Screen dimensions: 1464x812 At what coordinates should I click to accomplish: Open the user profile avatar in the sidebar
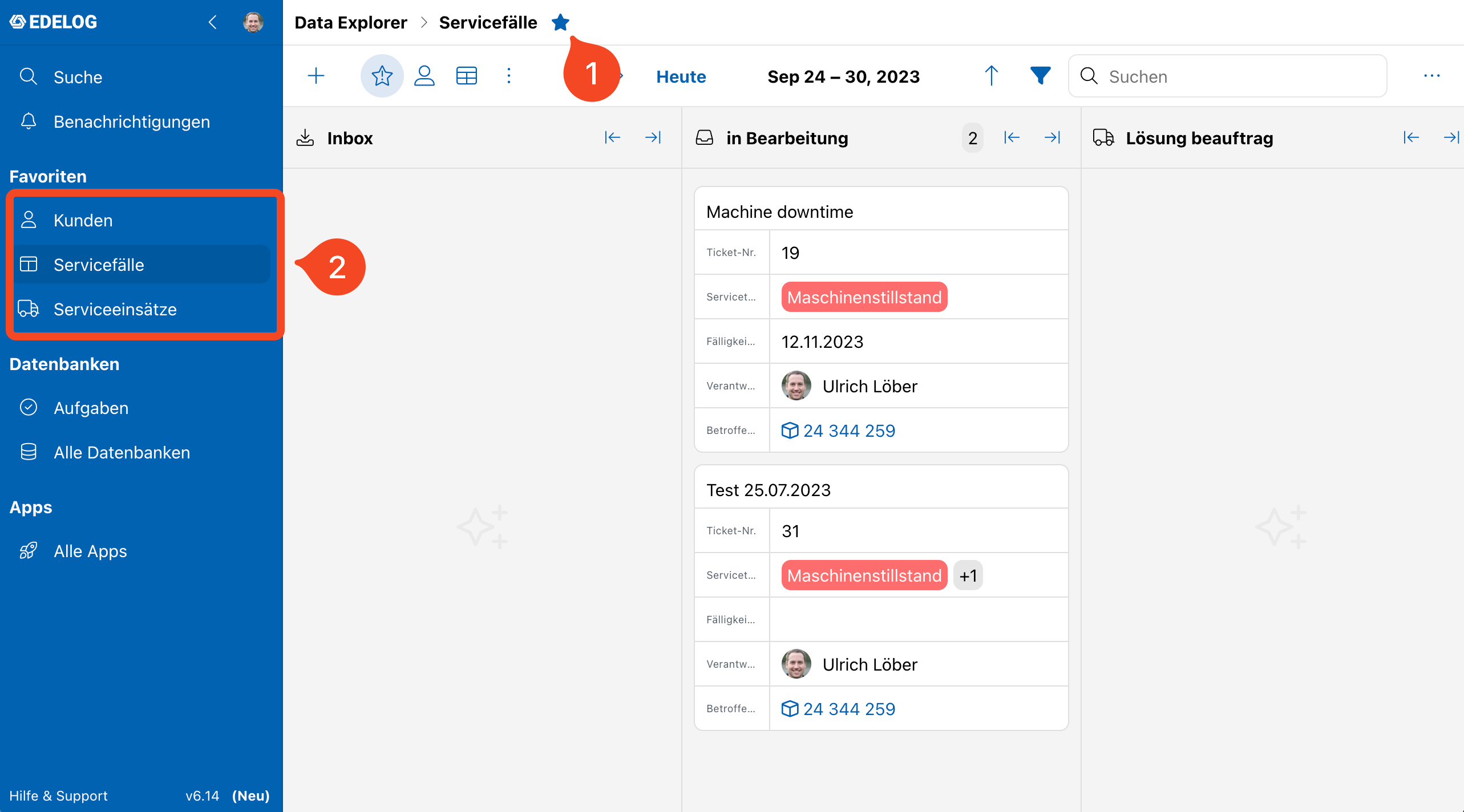253,22
